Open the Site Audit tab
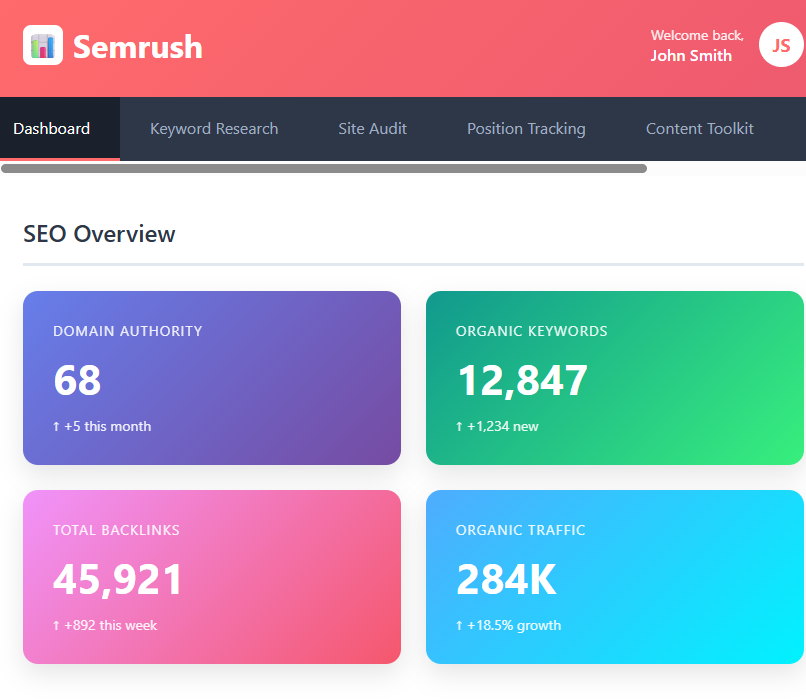 [372, 128]
